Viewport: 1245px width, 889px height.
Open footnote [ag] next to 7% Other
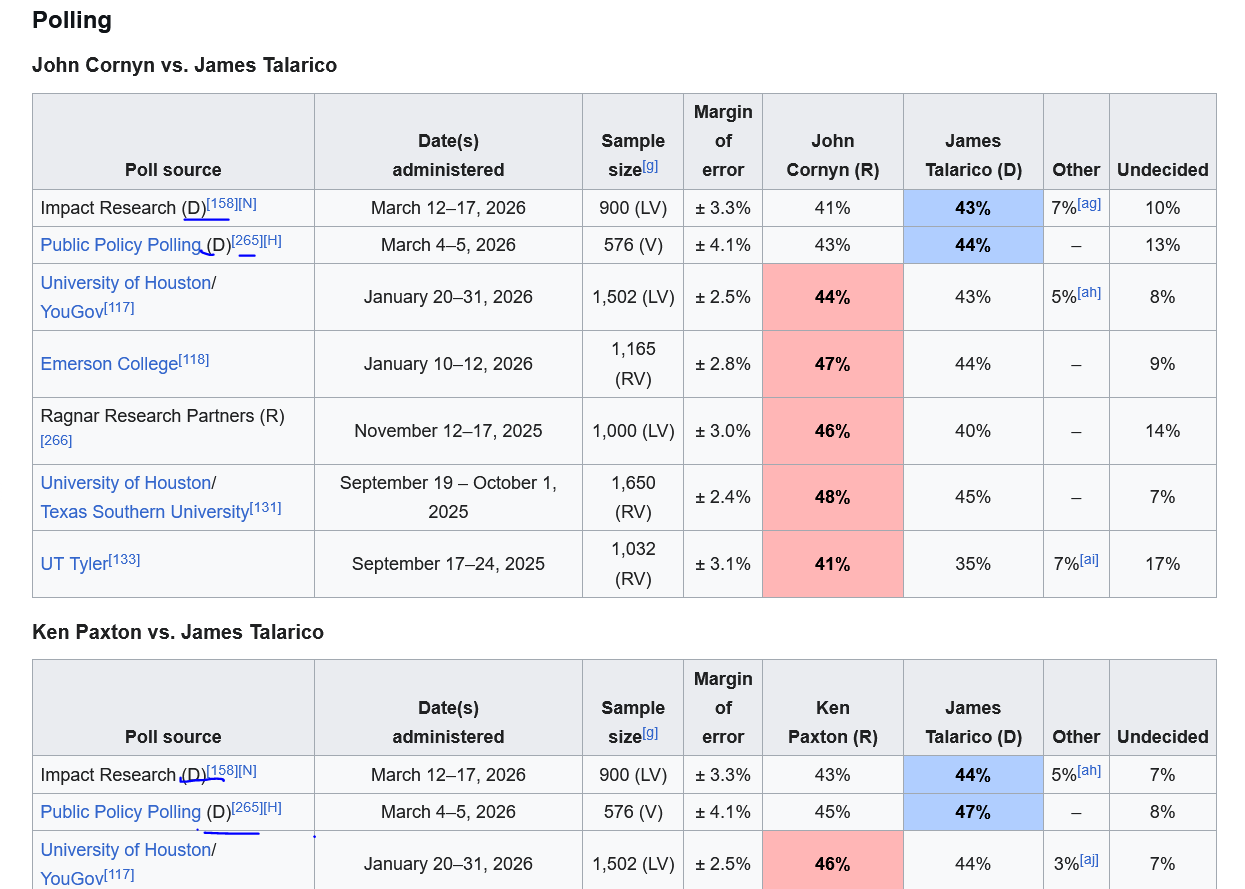pos(1089,203)
